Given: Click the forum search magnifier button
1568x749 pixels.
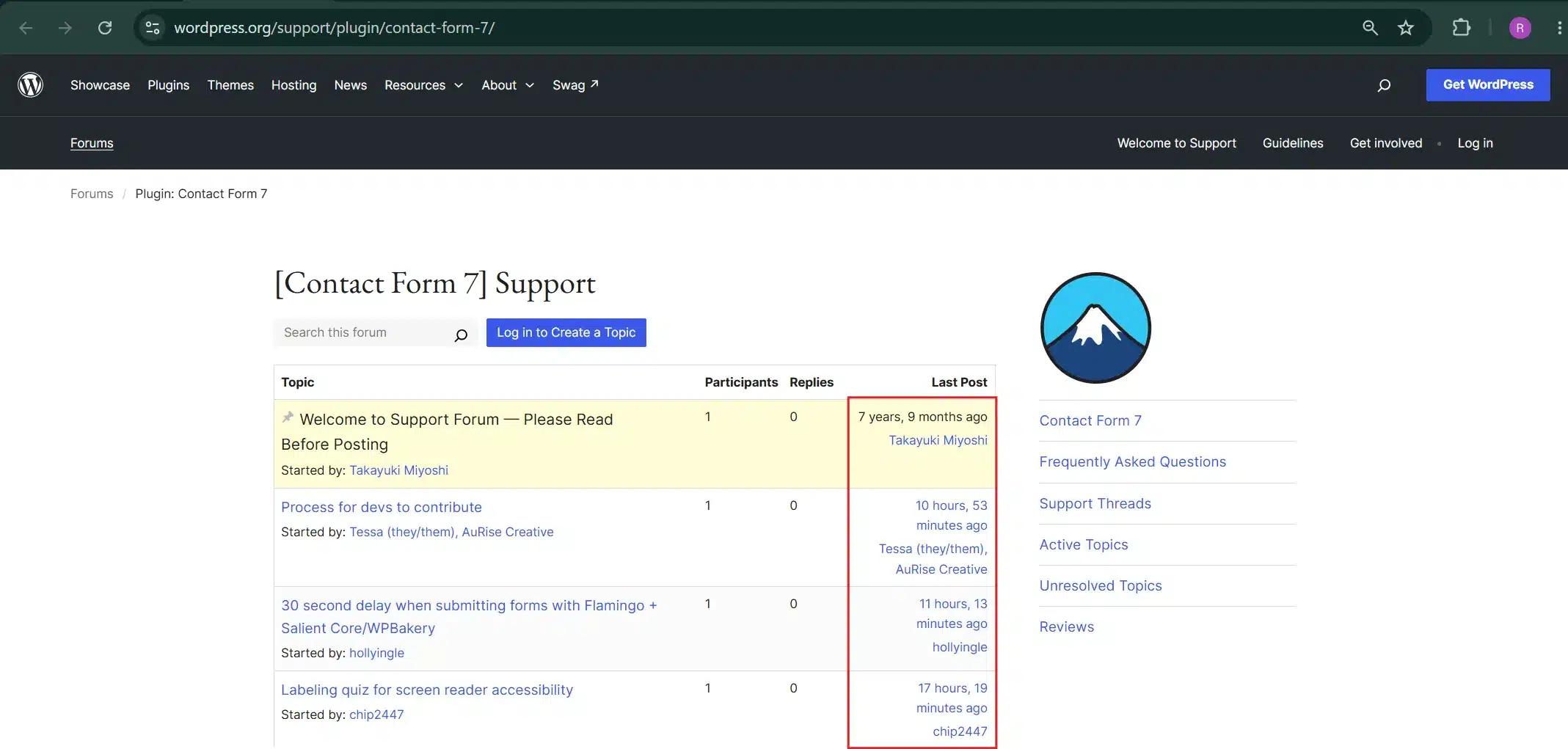Looking at the screenshot, I should click(x=461, y=335).
